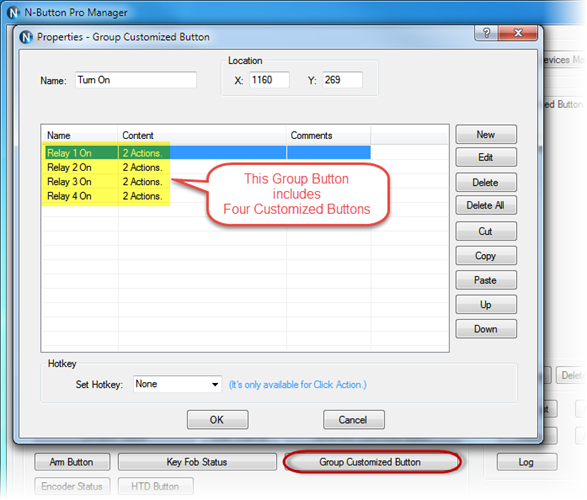This screenshot has height=500, width=587.
Task: Click the Name field containing Turn On
Action: 136,80
